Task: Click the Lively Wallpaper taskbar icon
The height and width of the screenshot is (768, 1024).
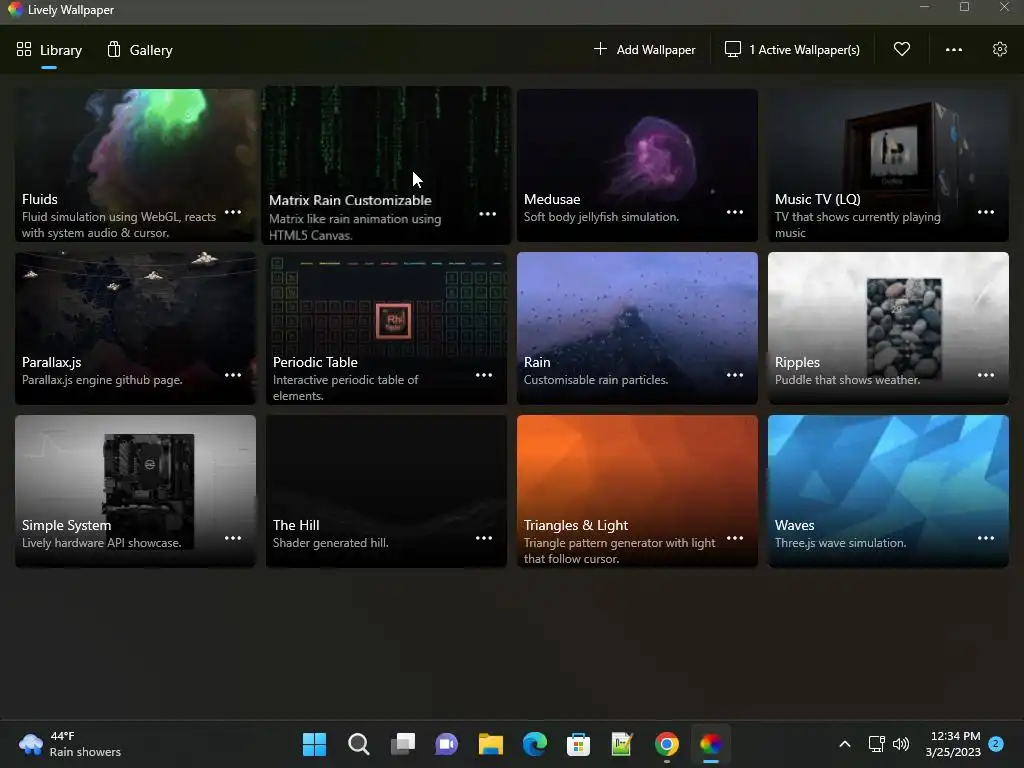Action: [x=711, y=744]
